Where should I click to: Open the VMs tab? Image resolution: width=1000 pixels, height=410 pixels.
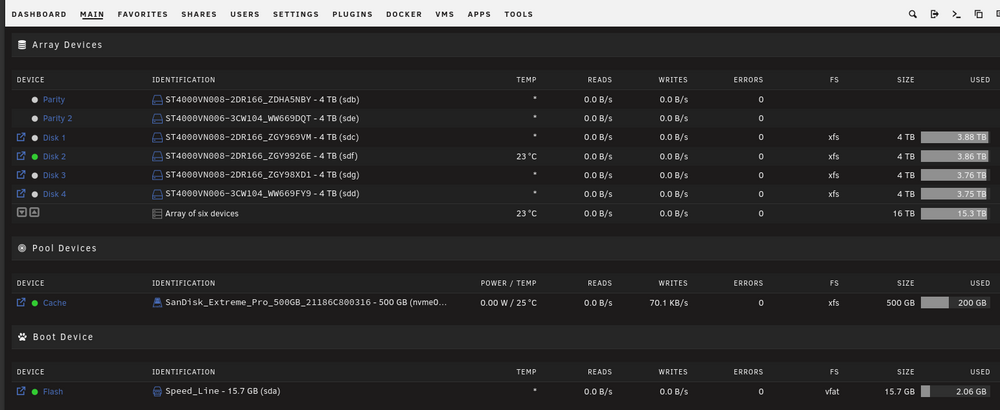[445, 14]
